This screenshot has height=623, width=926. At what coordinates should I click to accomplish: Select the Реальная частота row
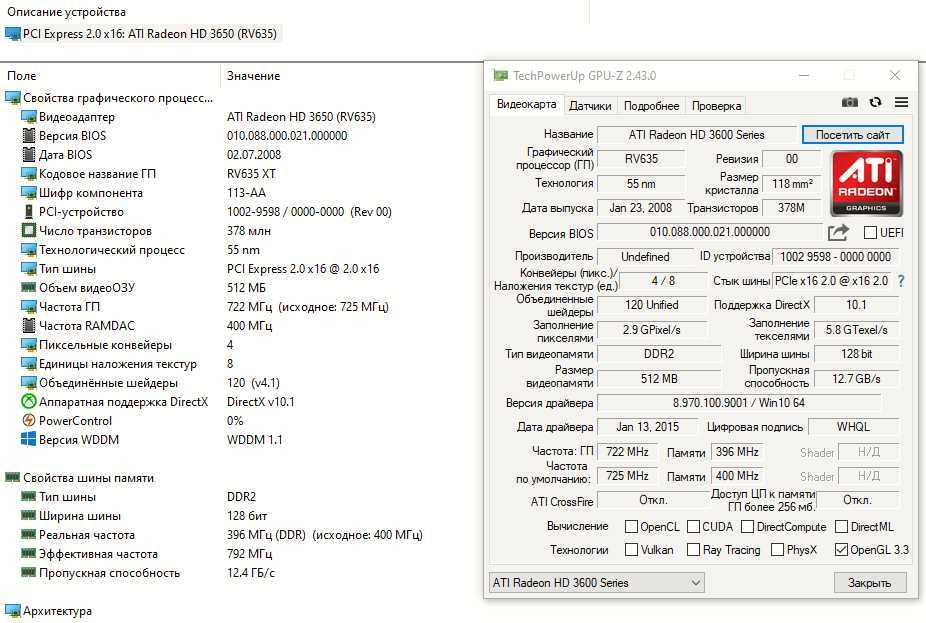point(87,534)
